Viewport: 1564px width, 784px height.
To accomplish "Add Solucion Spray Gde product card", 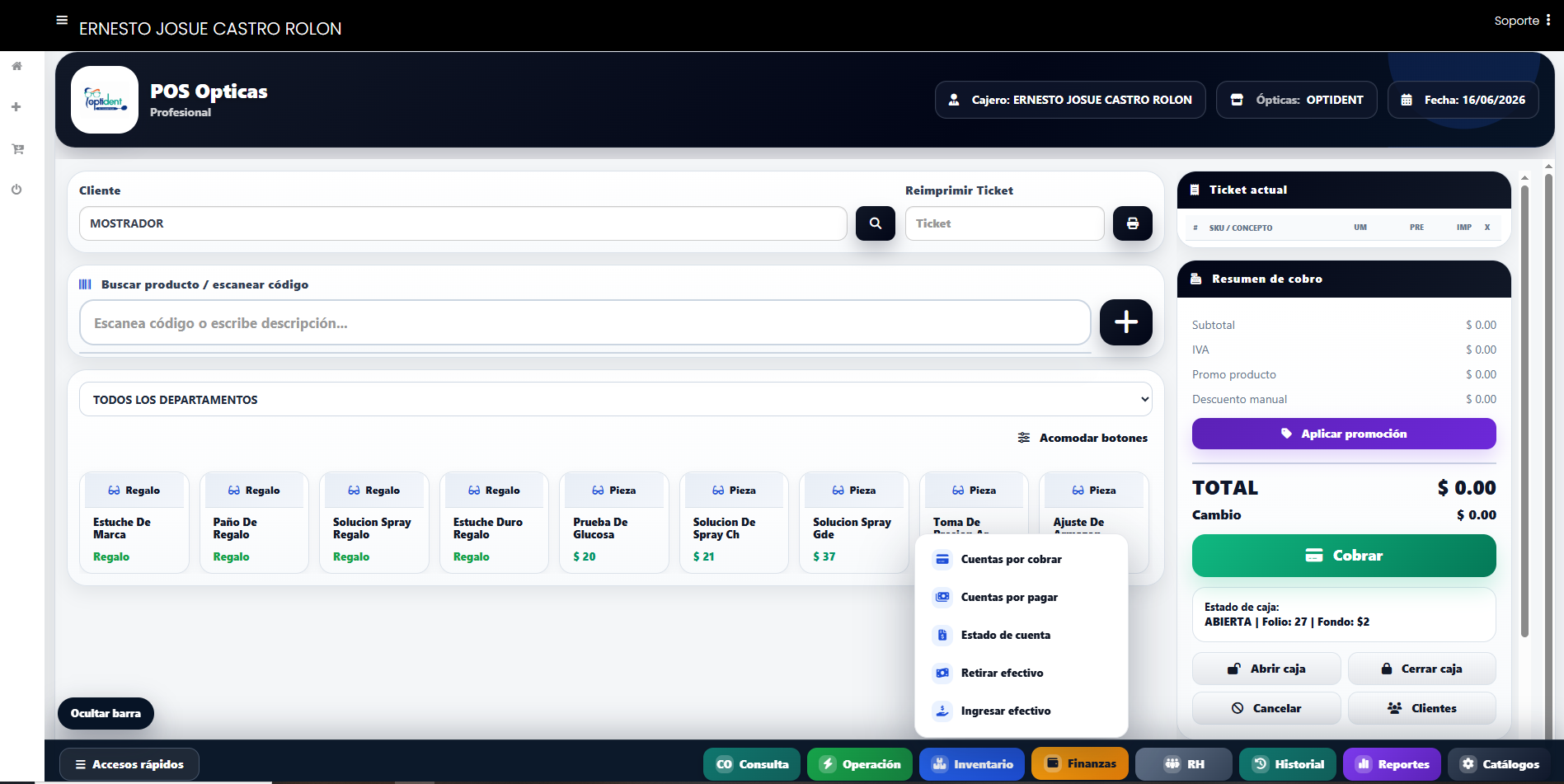I will (854, 523).
